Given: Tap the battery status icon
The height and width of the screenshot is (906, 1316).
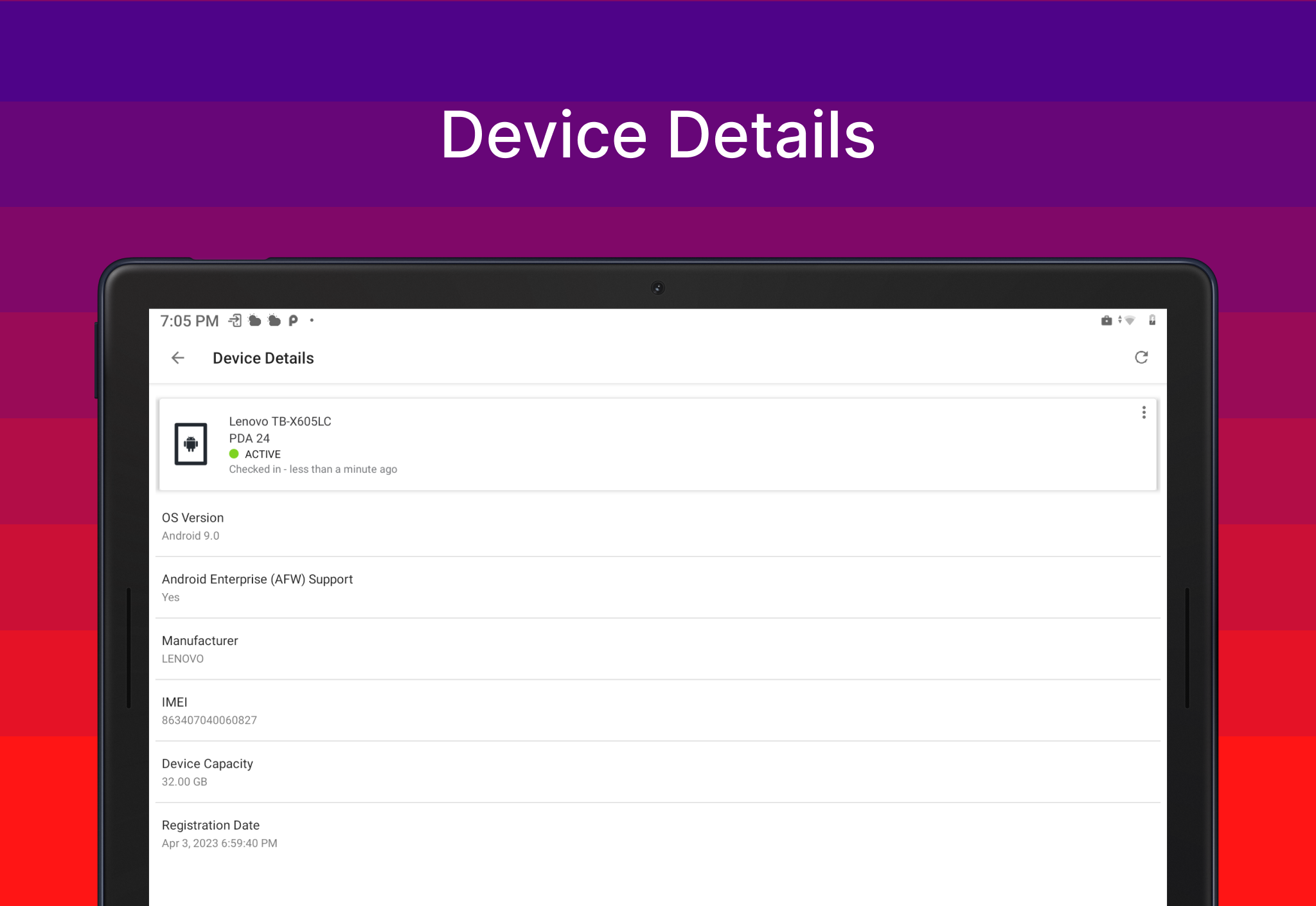Looking at the screenshot, I should coord(1152,320).
